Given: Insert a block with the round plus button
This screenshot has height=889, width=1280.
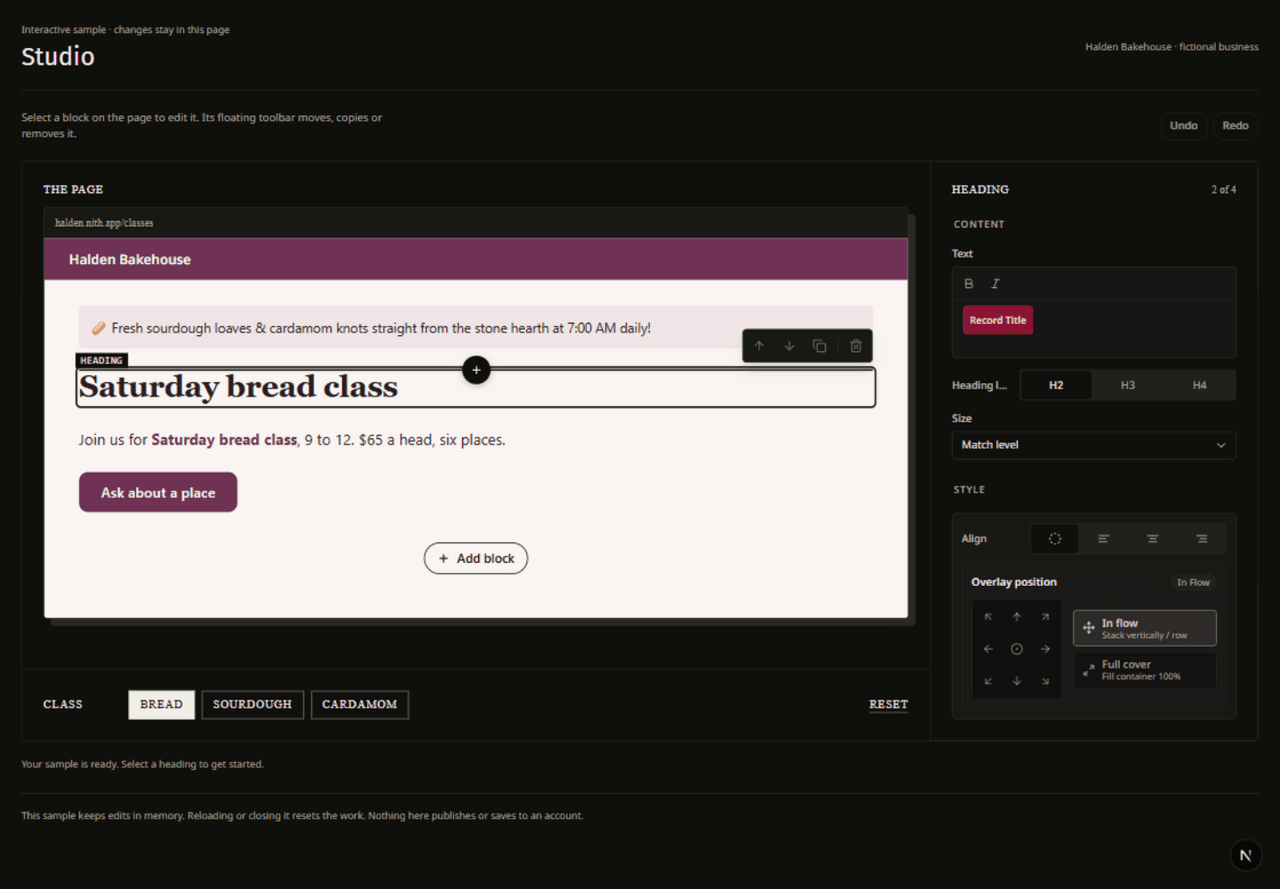Looking at the screenshot, I should (476, 370).
